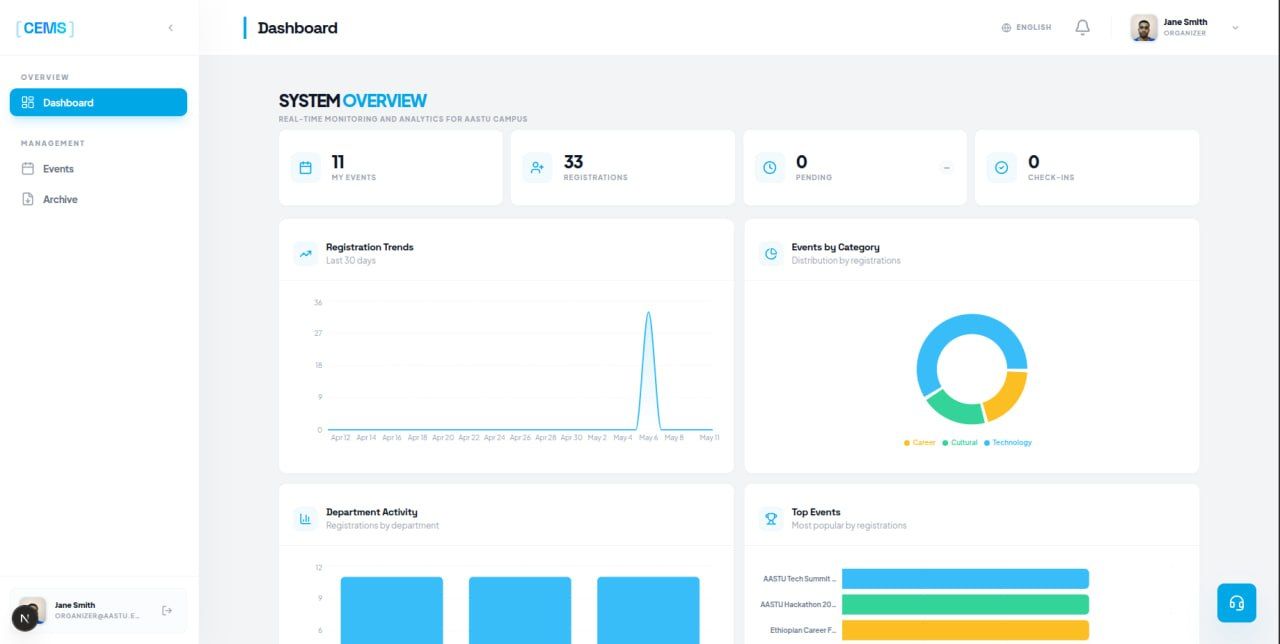Click the AASTU Hackathon label
The width and height of the screenshot is (1280, 644).
(x=798, y=604)
